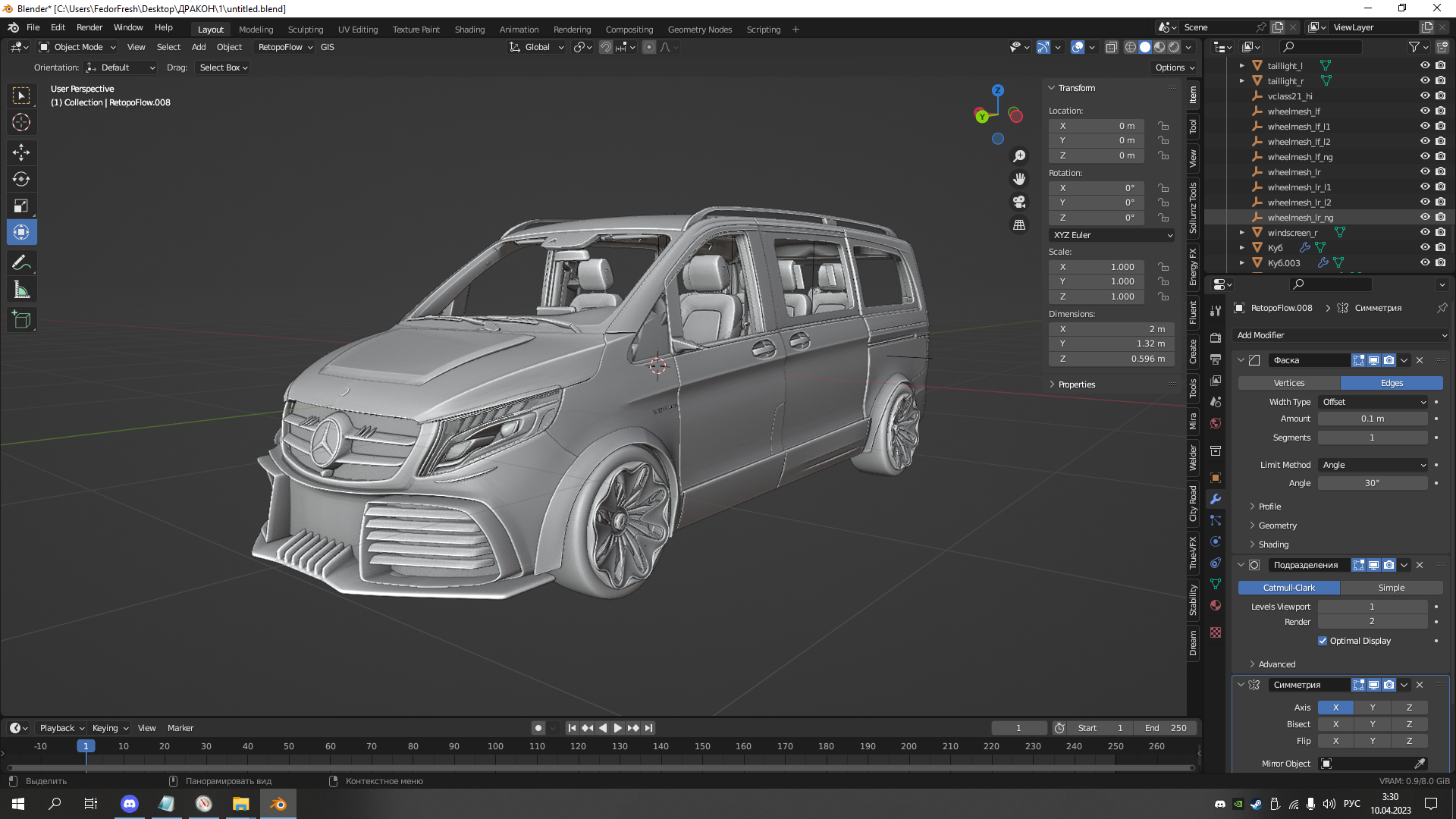Pick the Annotate tool

tap(21, 262)
